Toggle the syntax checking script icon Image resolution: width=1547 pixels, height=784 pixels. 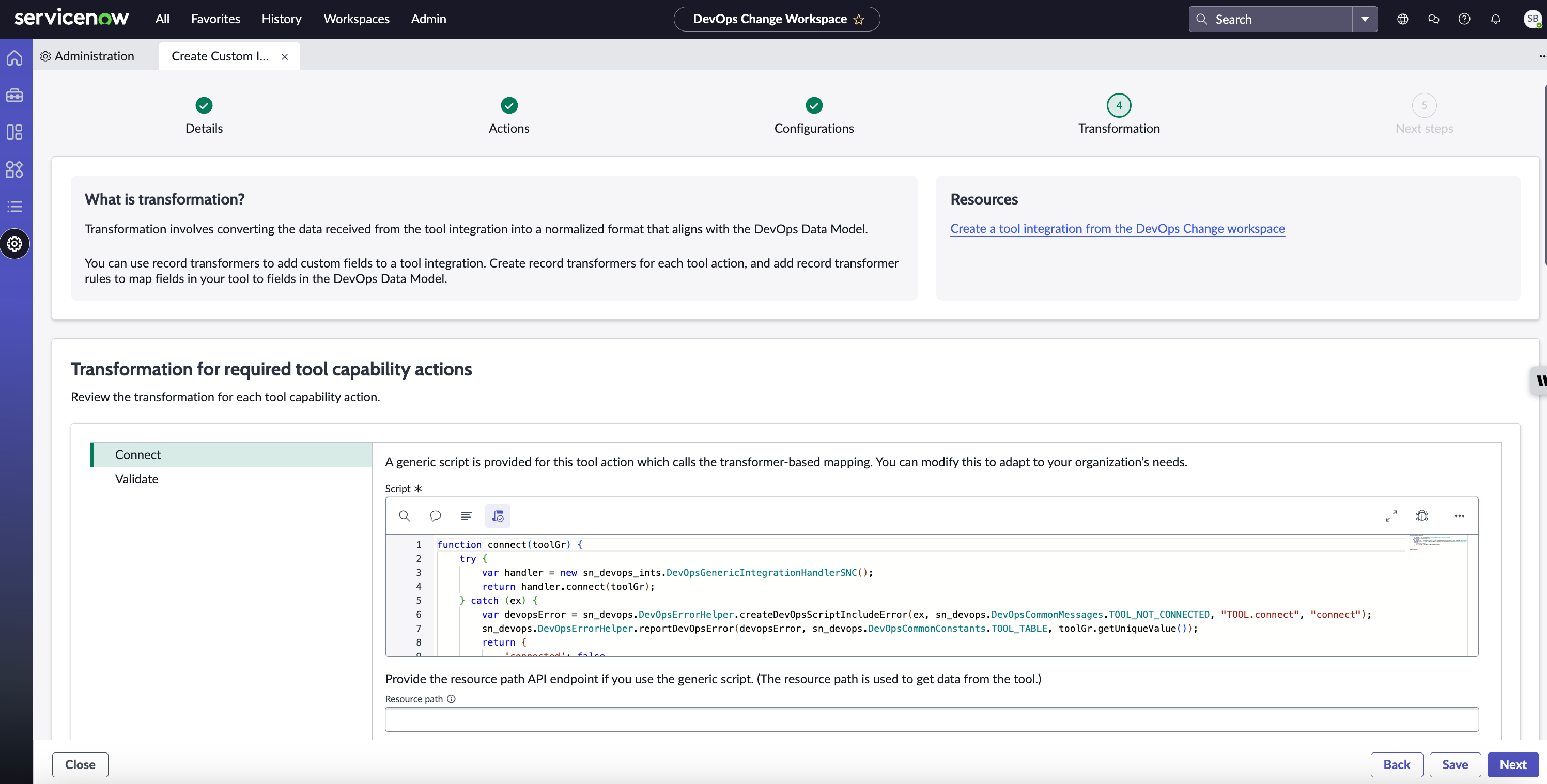497,515
